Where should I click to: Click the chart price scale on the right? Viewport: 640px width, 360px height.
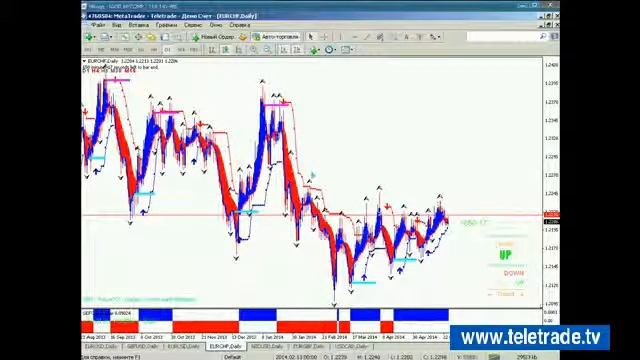pyautogui.click(x=551, y=183)
